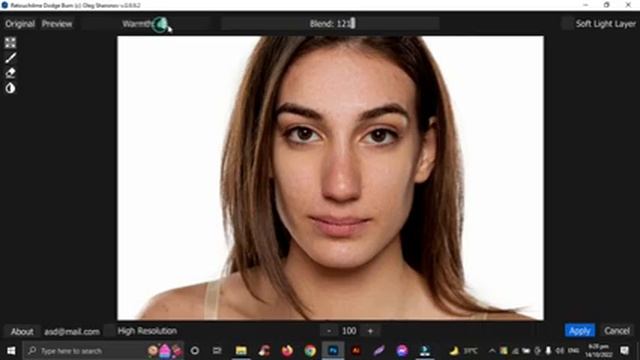Open the weather widget on taskbar
Viewport: 640px width, 360px height.
pyautogui.click(x=464, y=351)
